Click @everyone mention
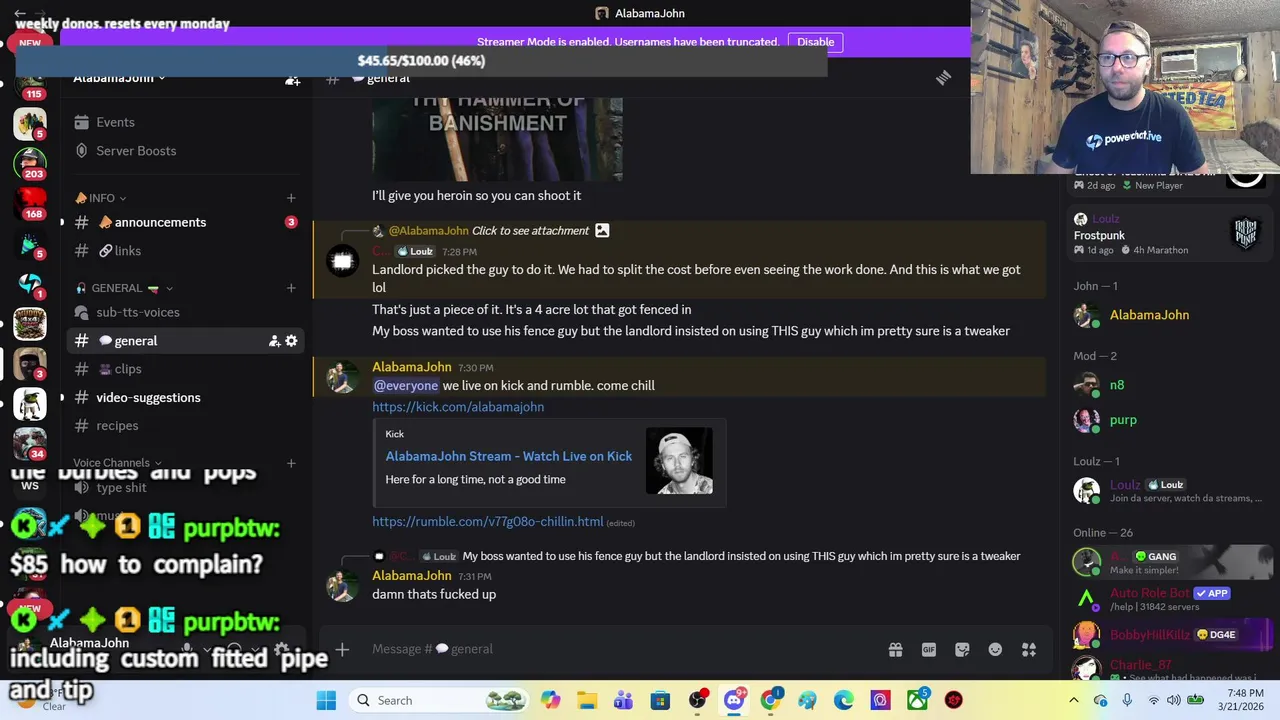This screenshot has width=1280, height=720. click(406, 386)
